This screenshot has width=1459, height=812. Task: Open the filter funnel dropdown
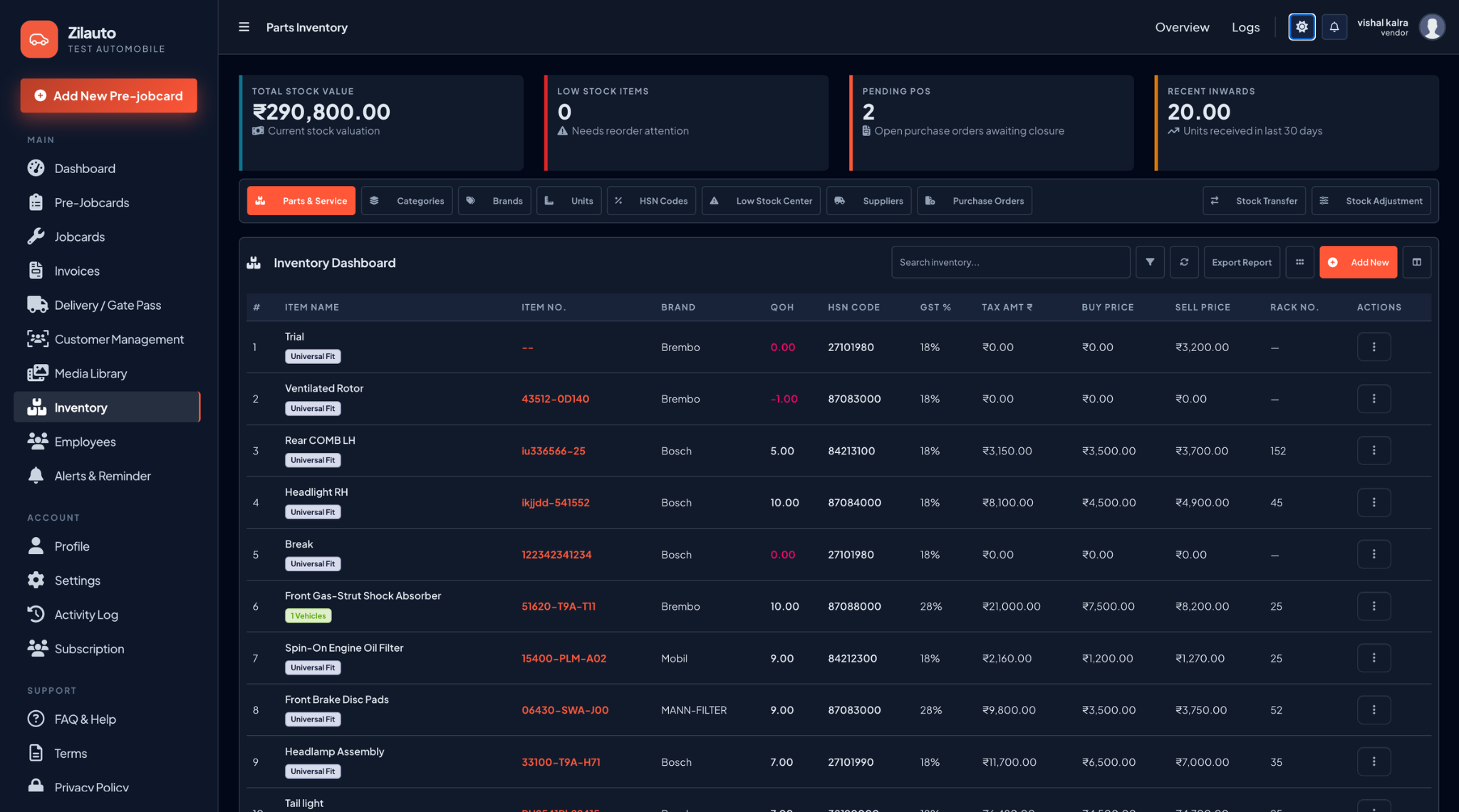[x=1150, y=262]
